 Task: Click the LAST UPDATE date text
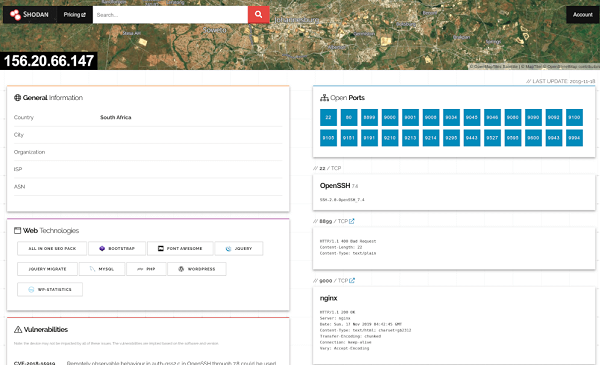(x=561, y=81)
